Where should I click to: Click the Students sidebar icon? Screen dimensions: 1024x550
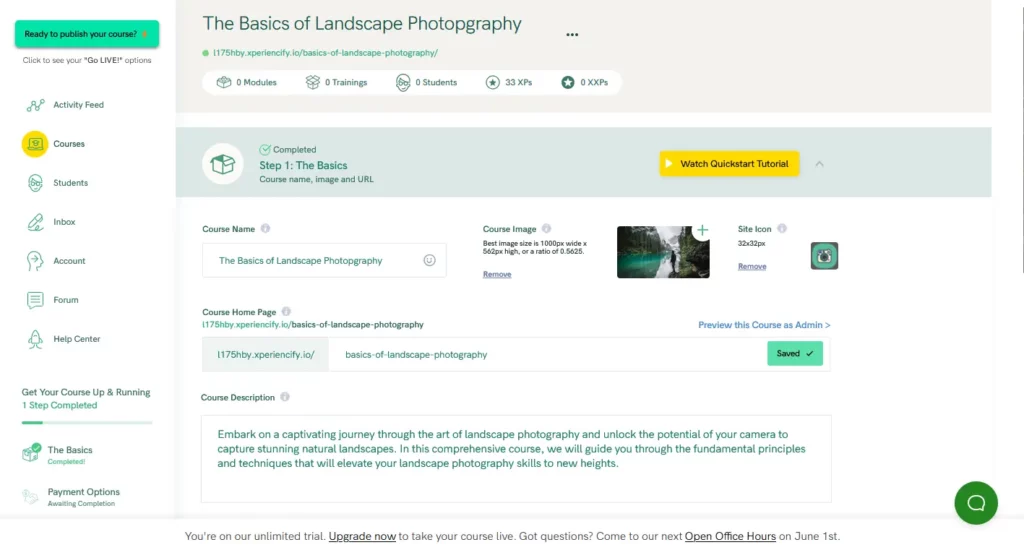35,183
